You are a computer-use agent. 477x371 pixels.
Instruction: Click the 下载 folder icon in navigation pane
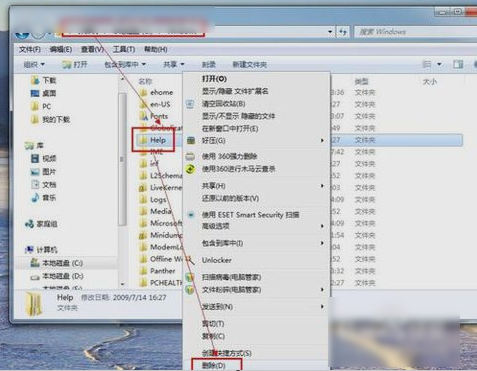tap(35, 80)
